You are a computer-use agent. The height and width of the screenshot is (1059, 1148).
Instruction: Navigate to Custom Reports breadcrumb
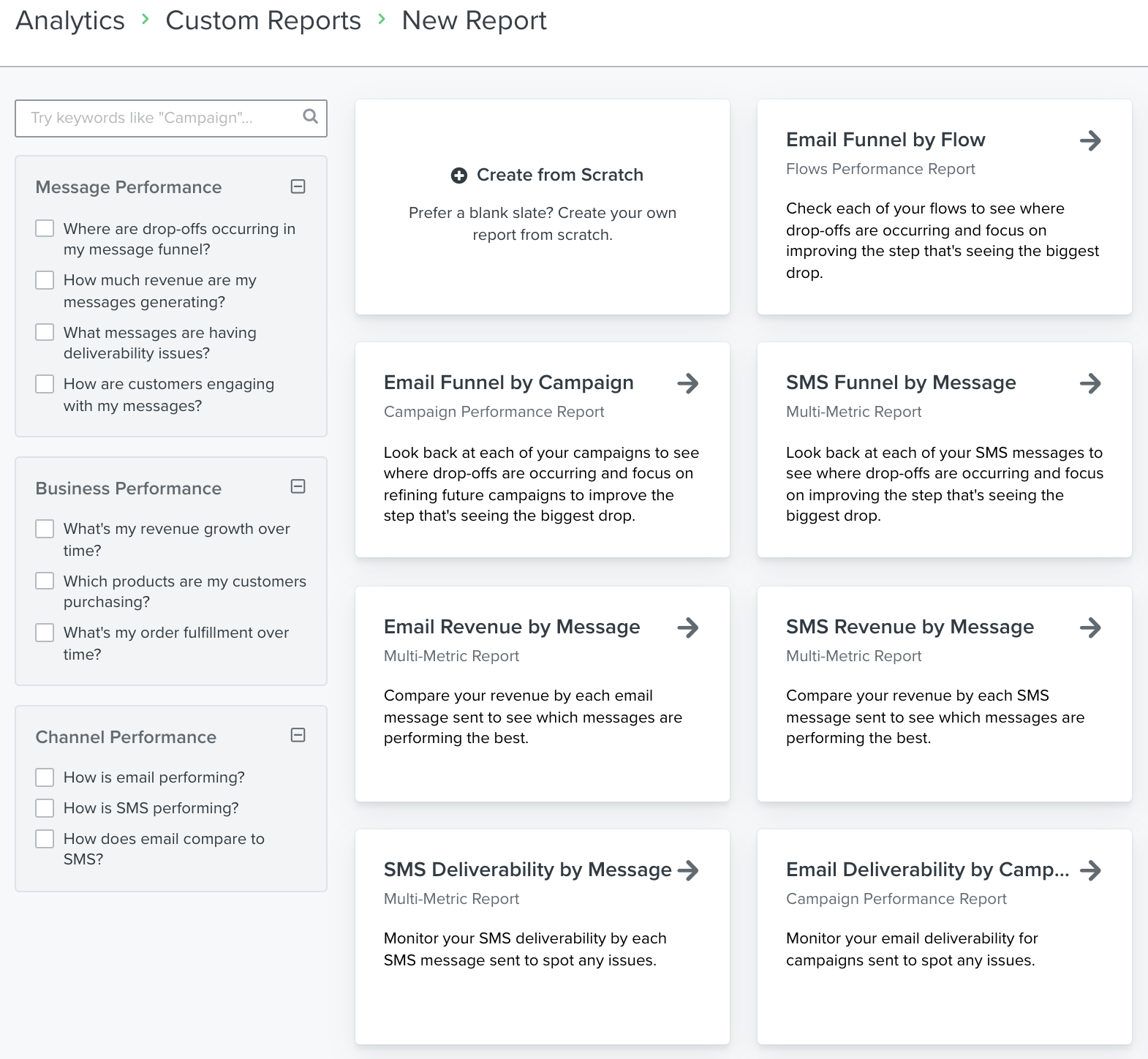coord(263,20)
